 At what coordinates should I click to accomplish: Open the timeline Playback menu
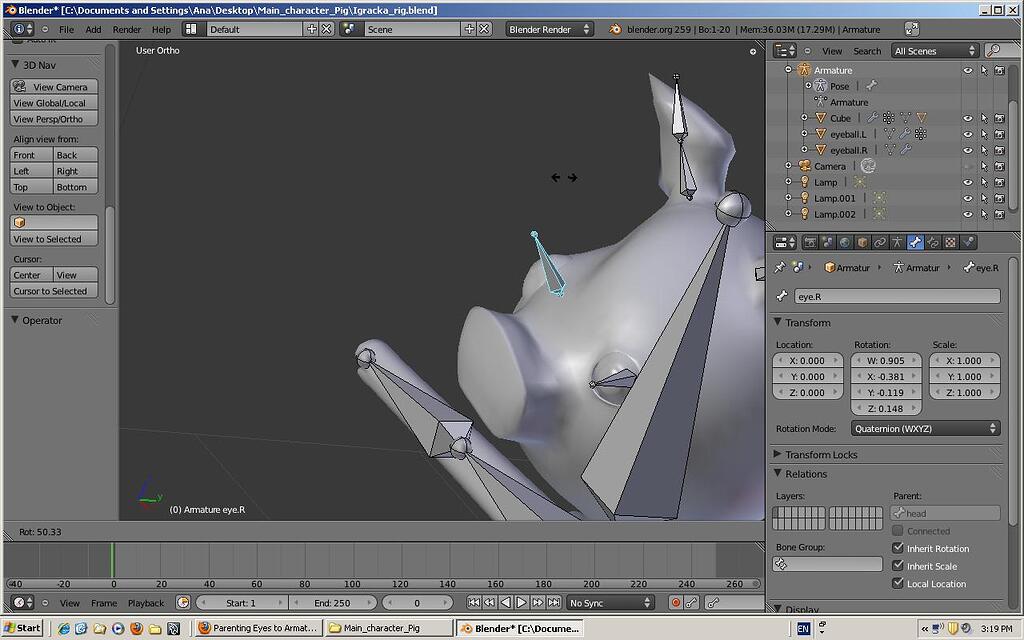pos(146,603)
